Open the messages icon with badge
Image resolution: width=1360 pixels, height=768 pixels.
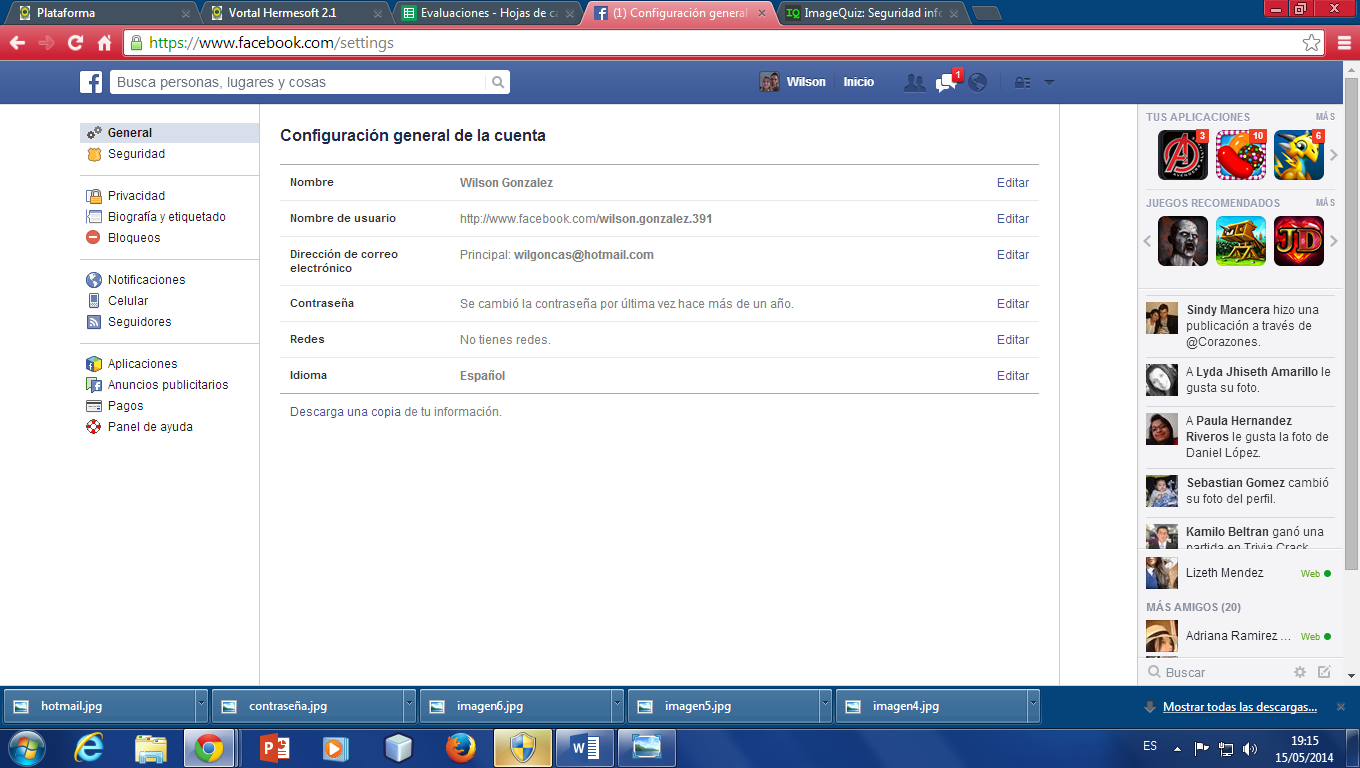click(x=946, y=82)
